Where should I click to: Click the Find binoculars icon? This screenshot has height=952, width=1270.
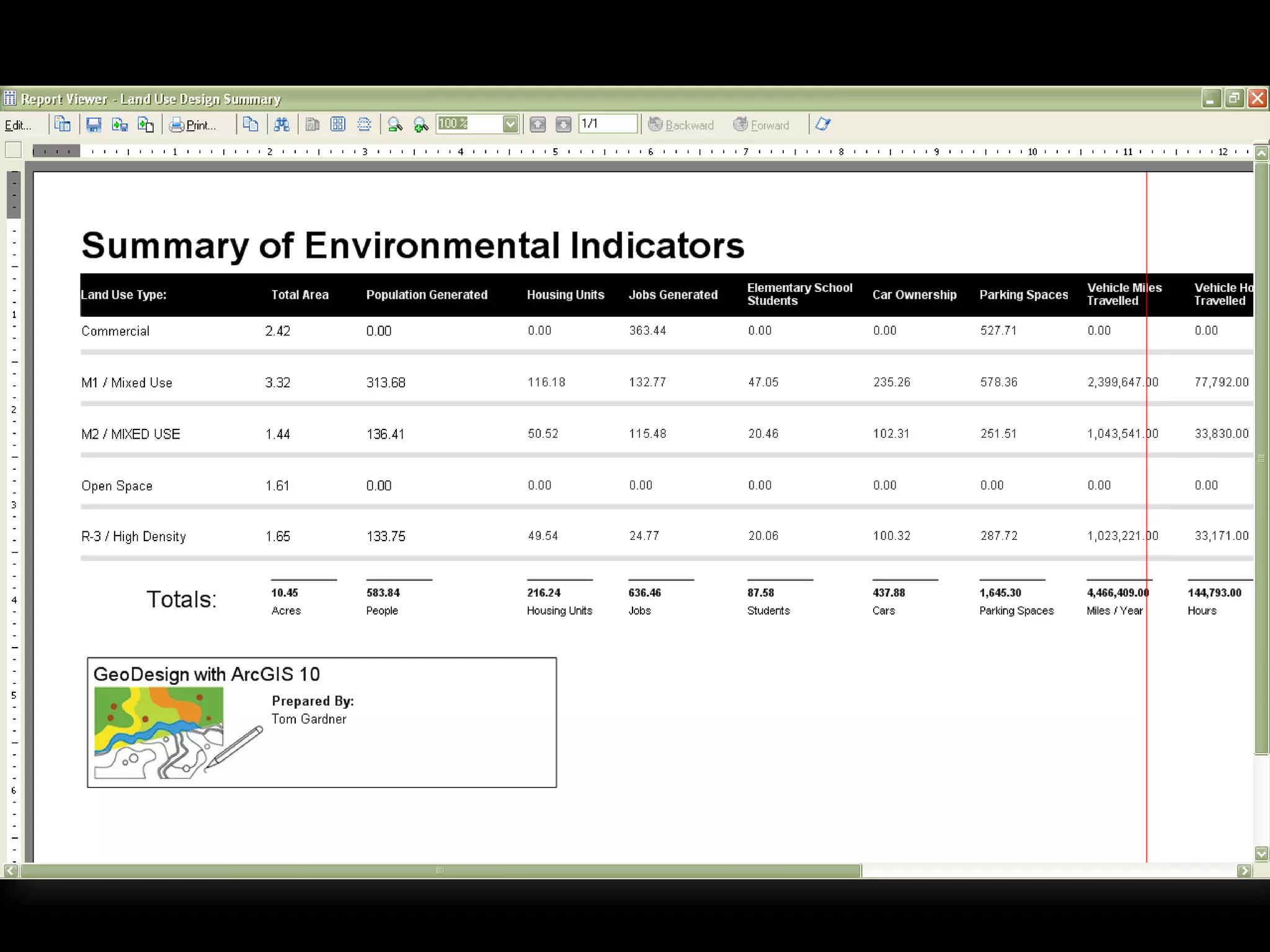[x=282, y=125]
